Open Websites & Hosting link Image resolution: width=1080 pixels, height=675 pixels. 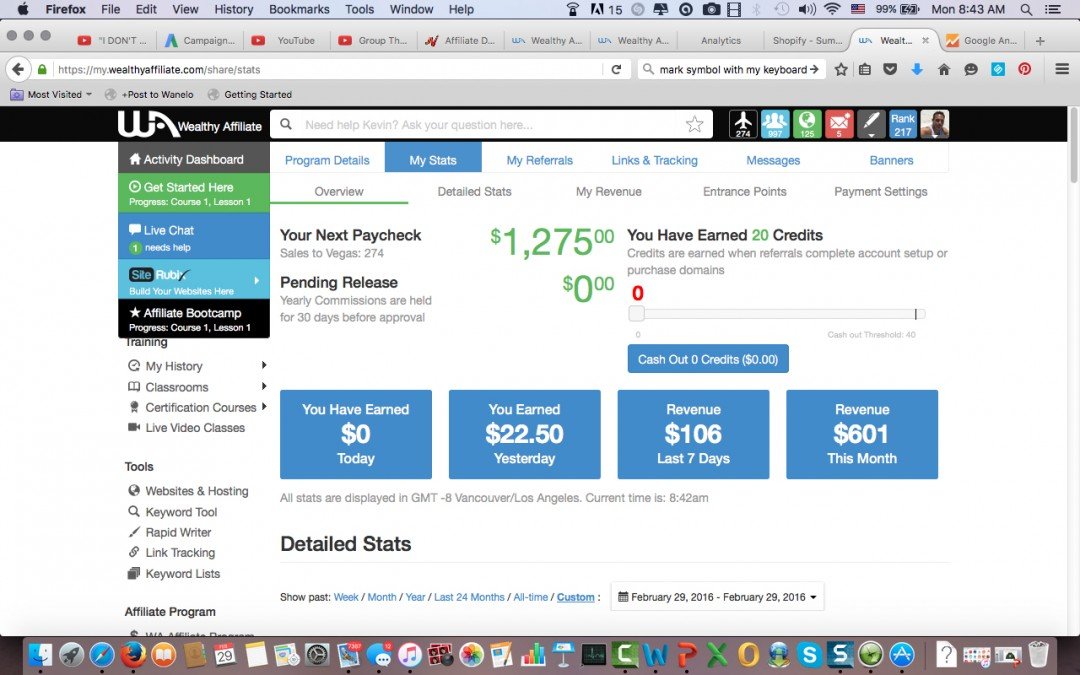pyautogui.click(x=196, y=491)
